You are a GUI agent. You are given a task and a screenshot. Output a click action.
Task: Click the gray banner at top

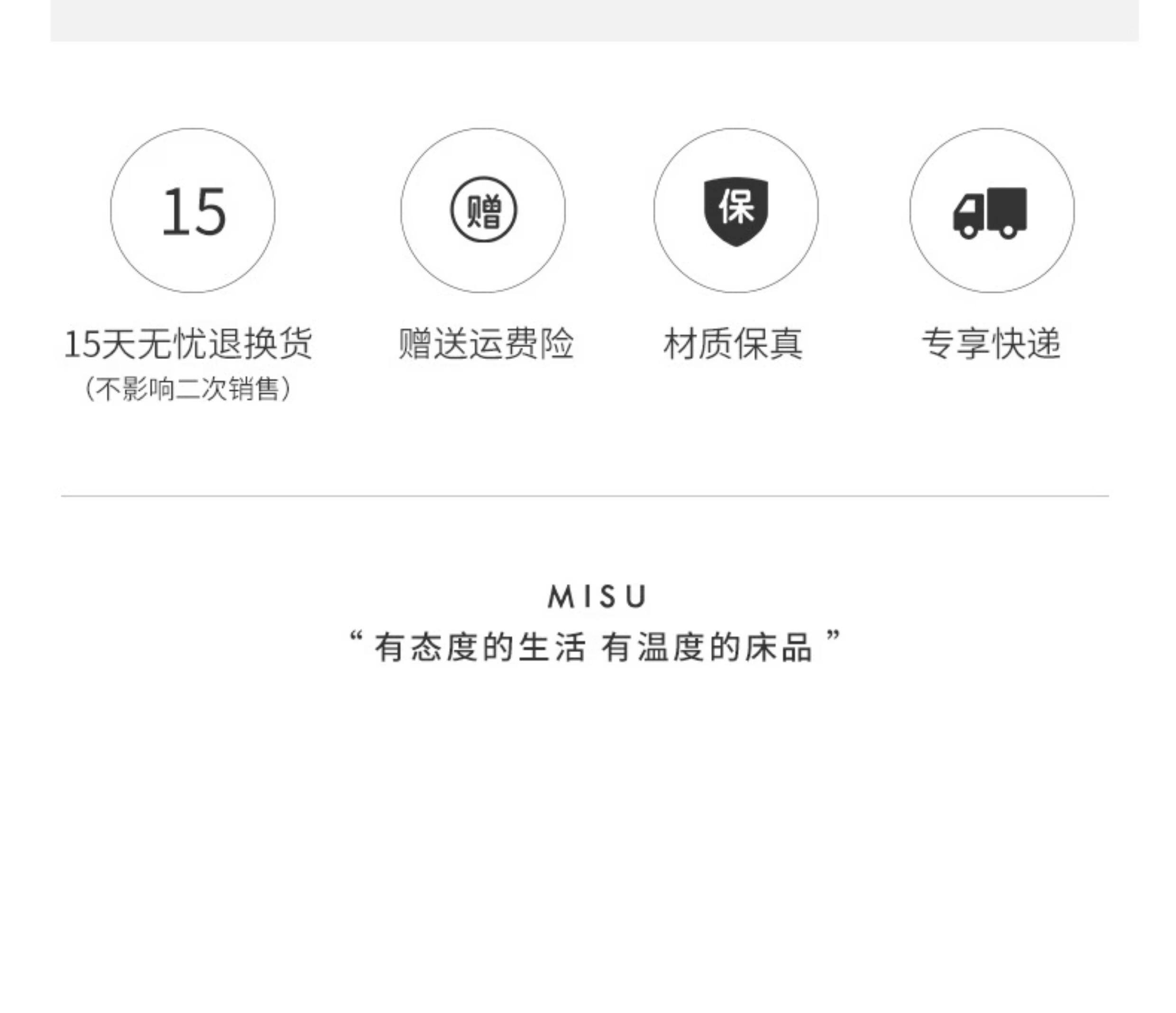[594, 20]
